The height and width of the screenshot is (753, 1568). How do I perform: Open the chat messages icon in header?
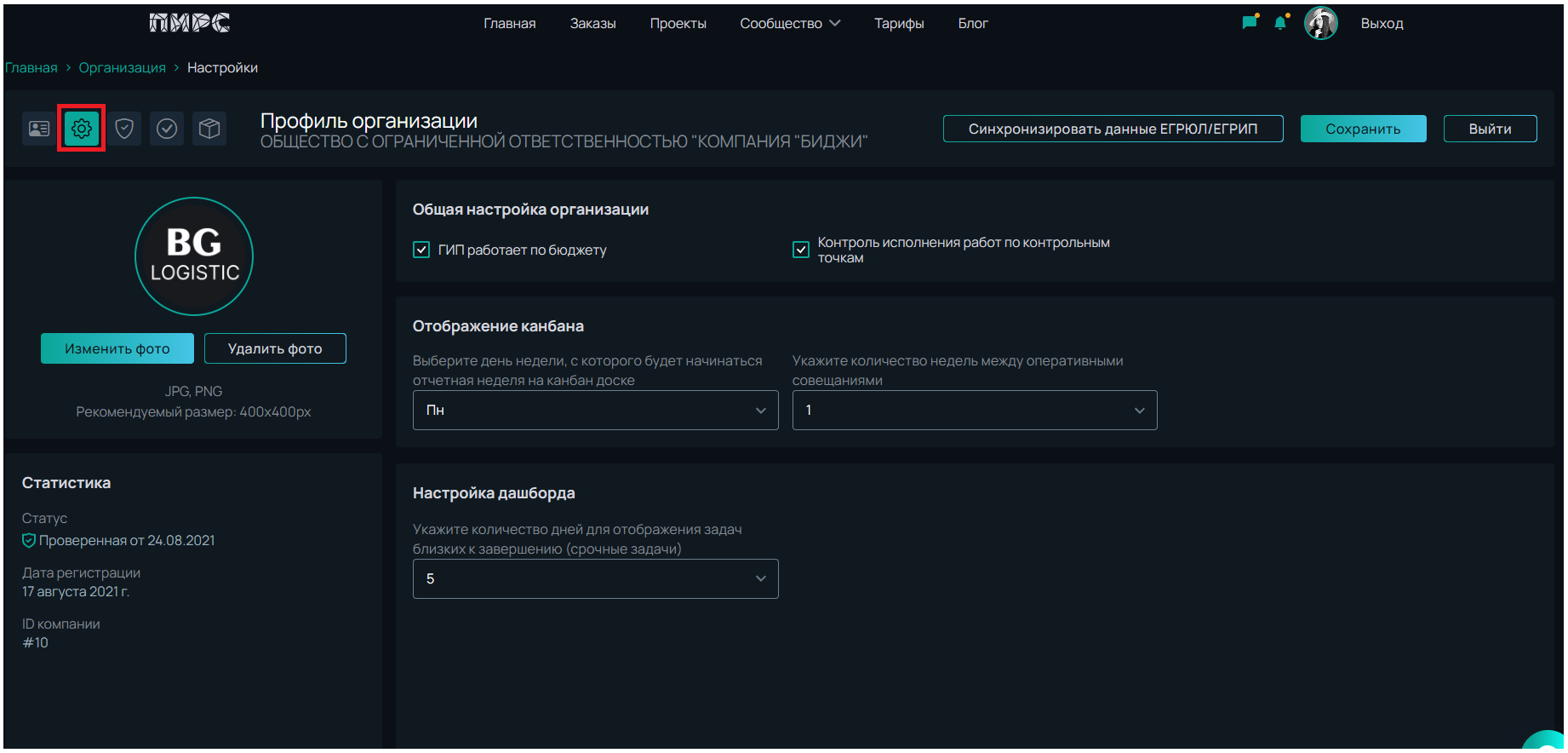point(1250,23)
